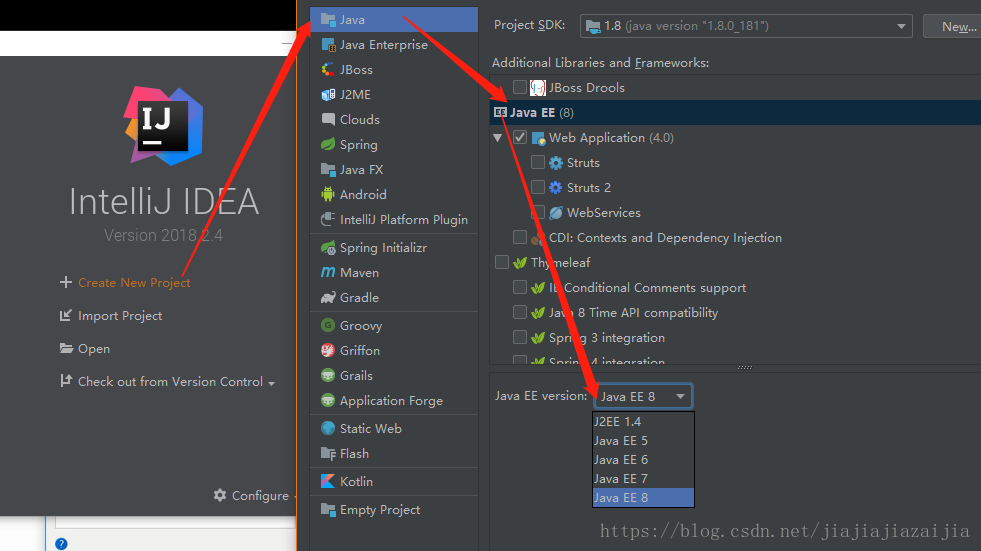Click the IntelliJ IDEA logo

(x=164, y=126)
